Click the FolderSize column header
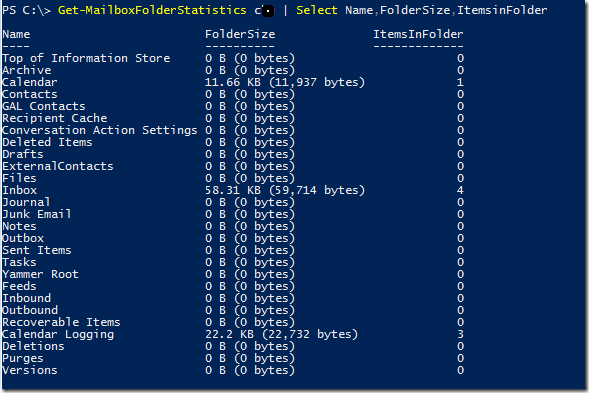This screenshot has width=589, height=393. coord(240,34)
